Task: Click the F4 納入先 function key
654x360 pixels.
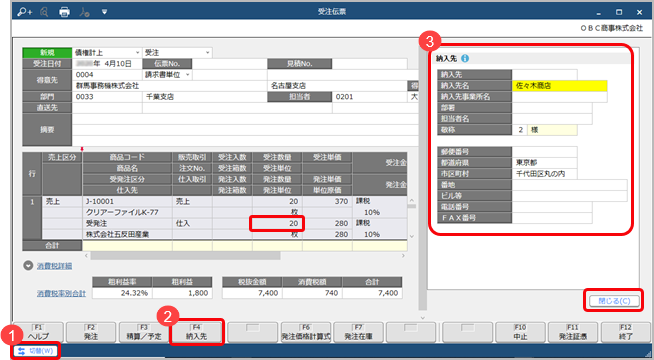Action: [x=196, y=332]
